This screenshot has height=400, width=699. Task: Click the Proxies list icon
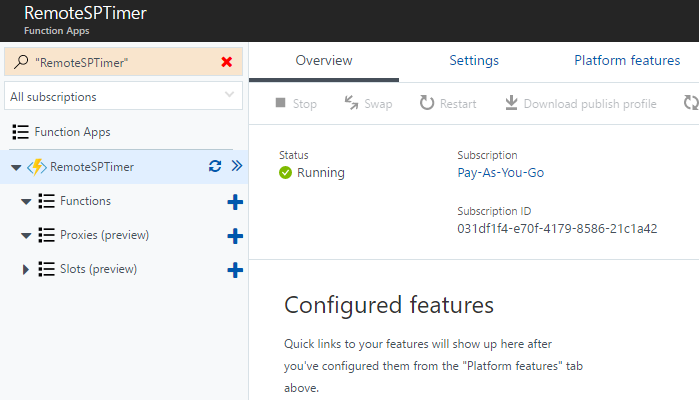(x=46, y=235)
